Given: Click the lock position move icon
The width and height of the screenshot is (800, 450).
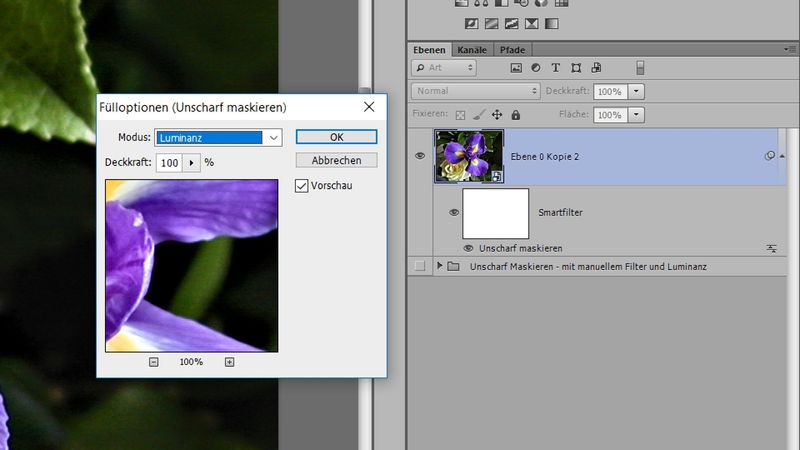Looking at the screenshot, I should click(x=497, y=115).
